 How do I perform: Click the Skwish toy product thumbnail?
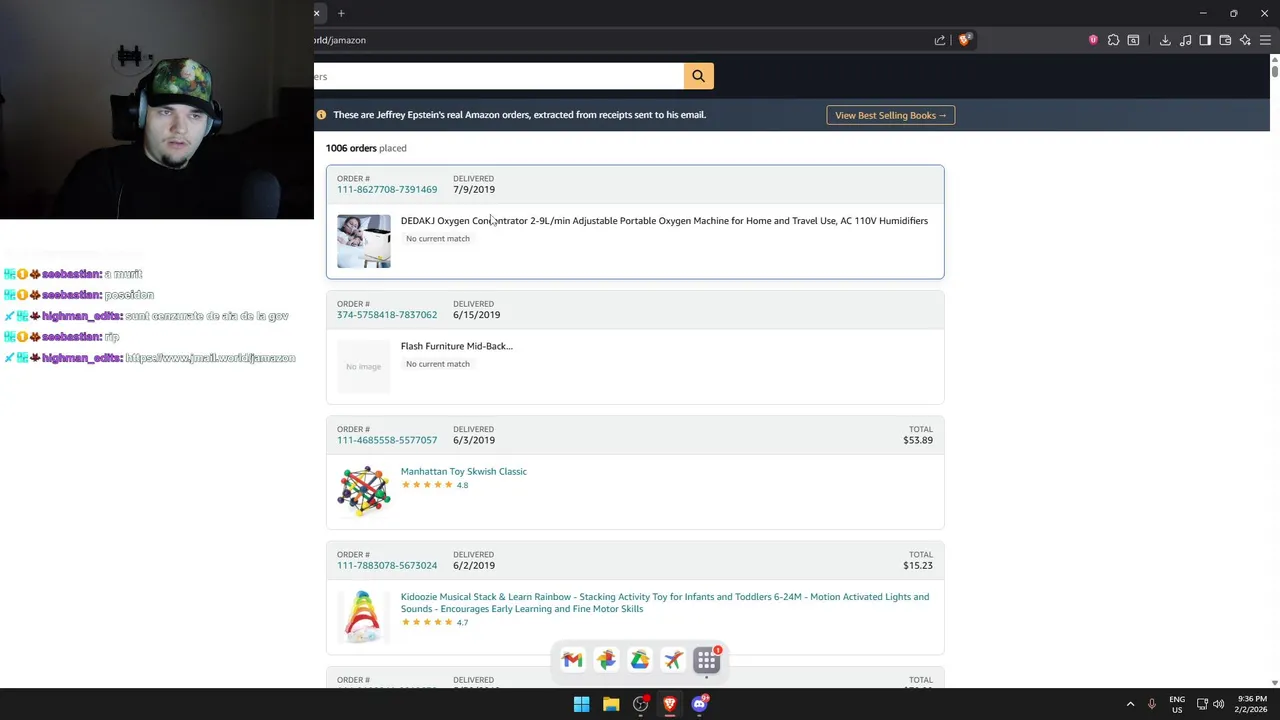(364, 492)
